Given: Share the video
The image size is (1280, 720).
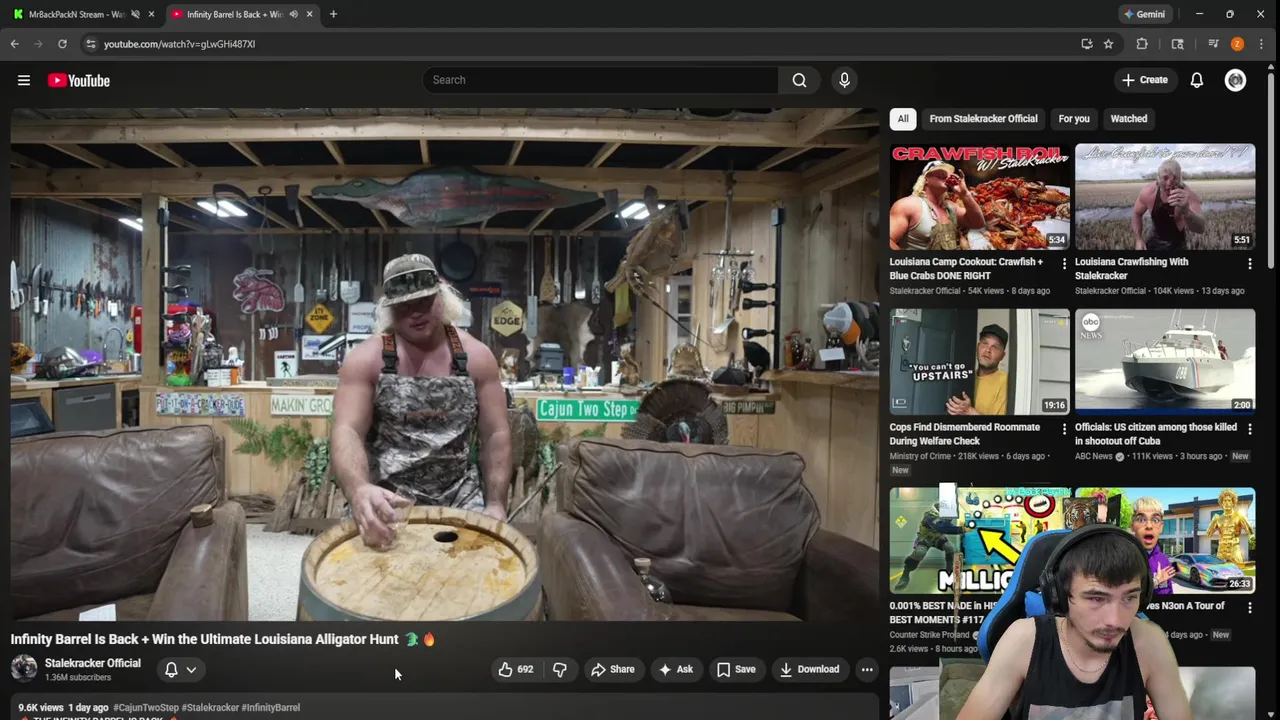Looking at the screenshot, I should pos(612,669).
